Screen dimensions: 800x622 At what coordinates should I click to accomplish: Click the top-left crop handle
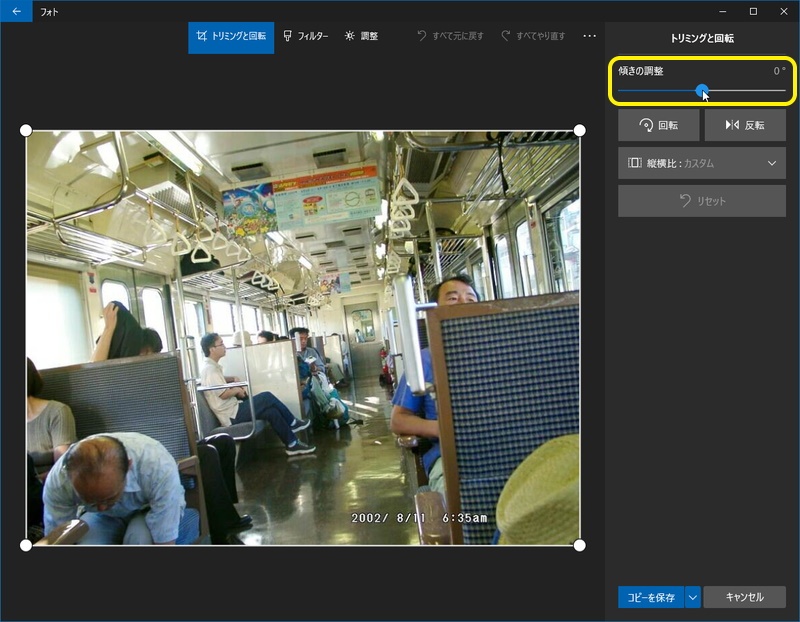[x=26, y=131]
